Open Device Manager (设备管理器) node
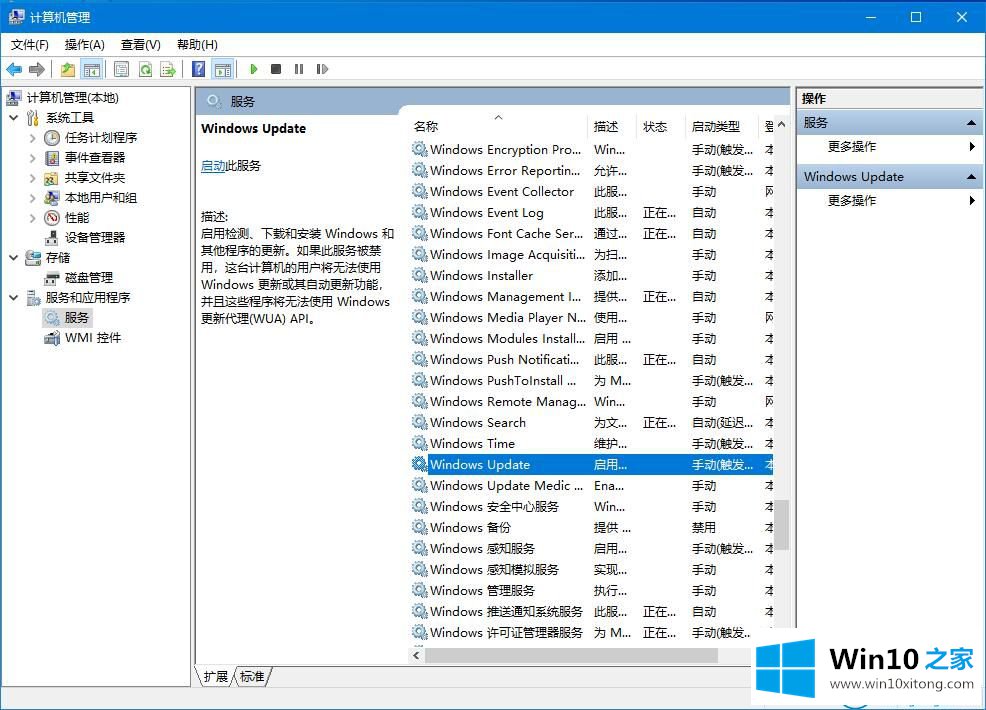986x710 pixels. tap(95, 238)
